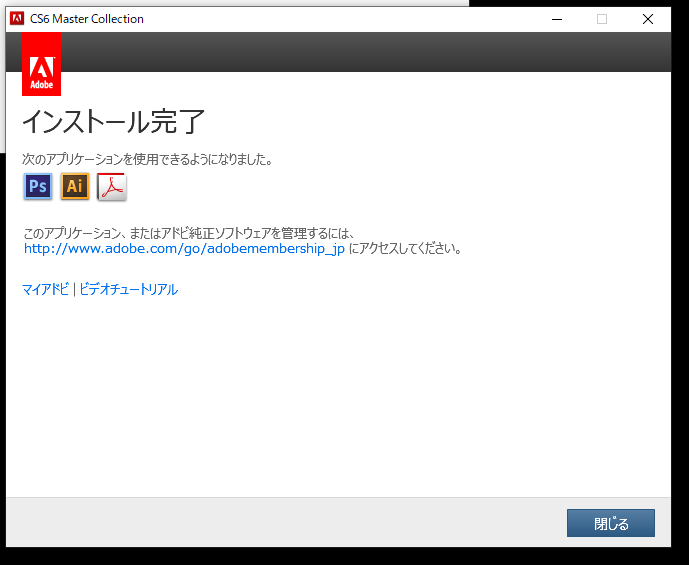
Task: Open the マイアドビ link
Action: (x=45, y=290)
